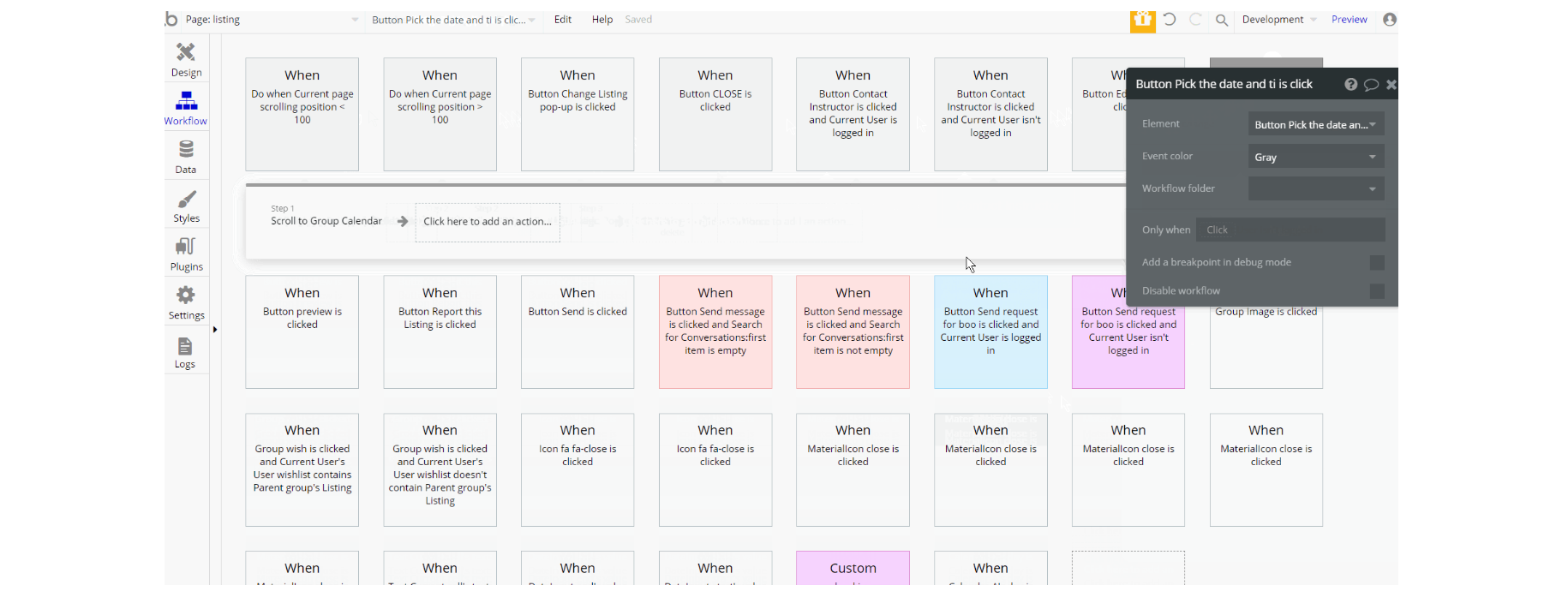The width and height of the screenshot is (1568, 591).
Task: Open the Help menu
Action: 602,20
